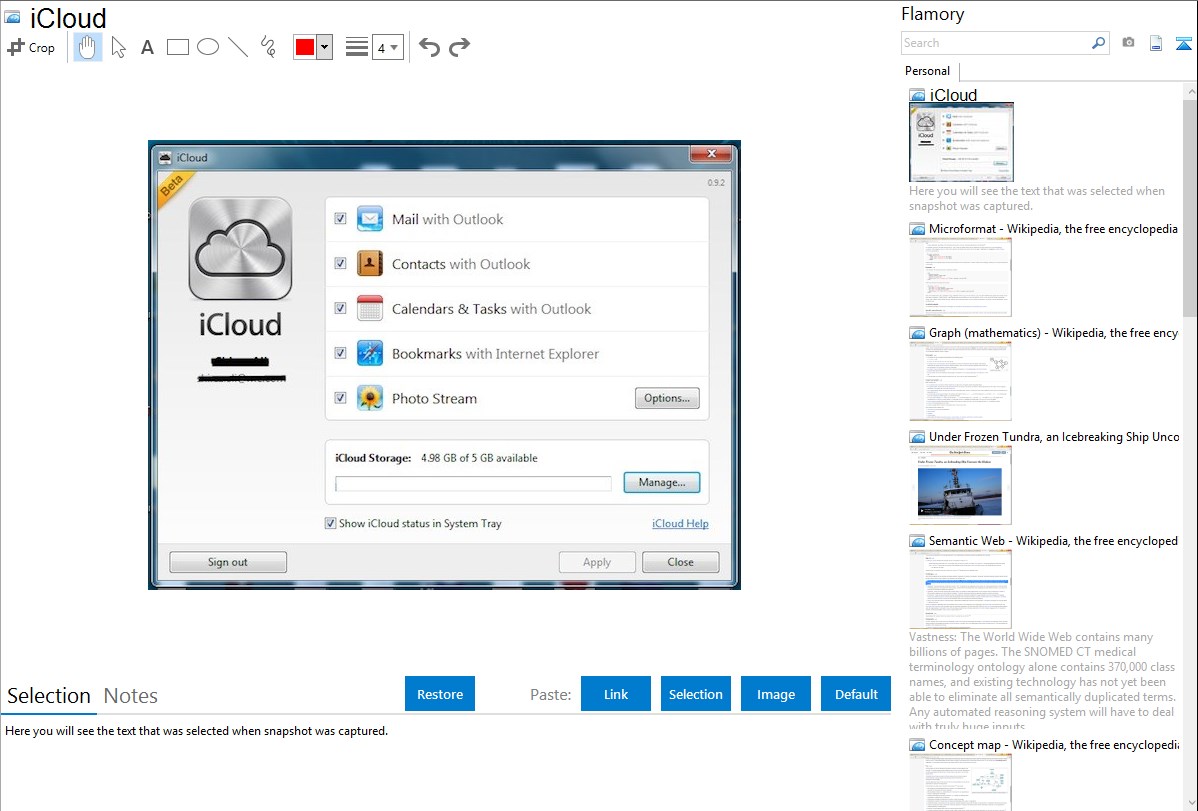Click 'Under Frozen Tundra' snapshot title
1198x811 pixels.
1054,437
